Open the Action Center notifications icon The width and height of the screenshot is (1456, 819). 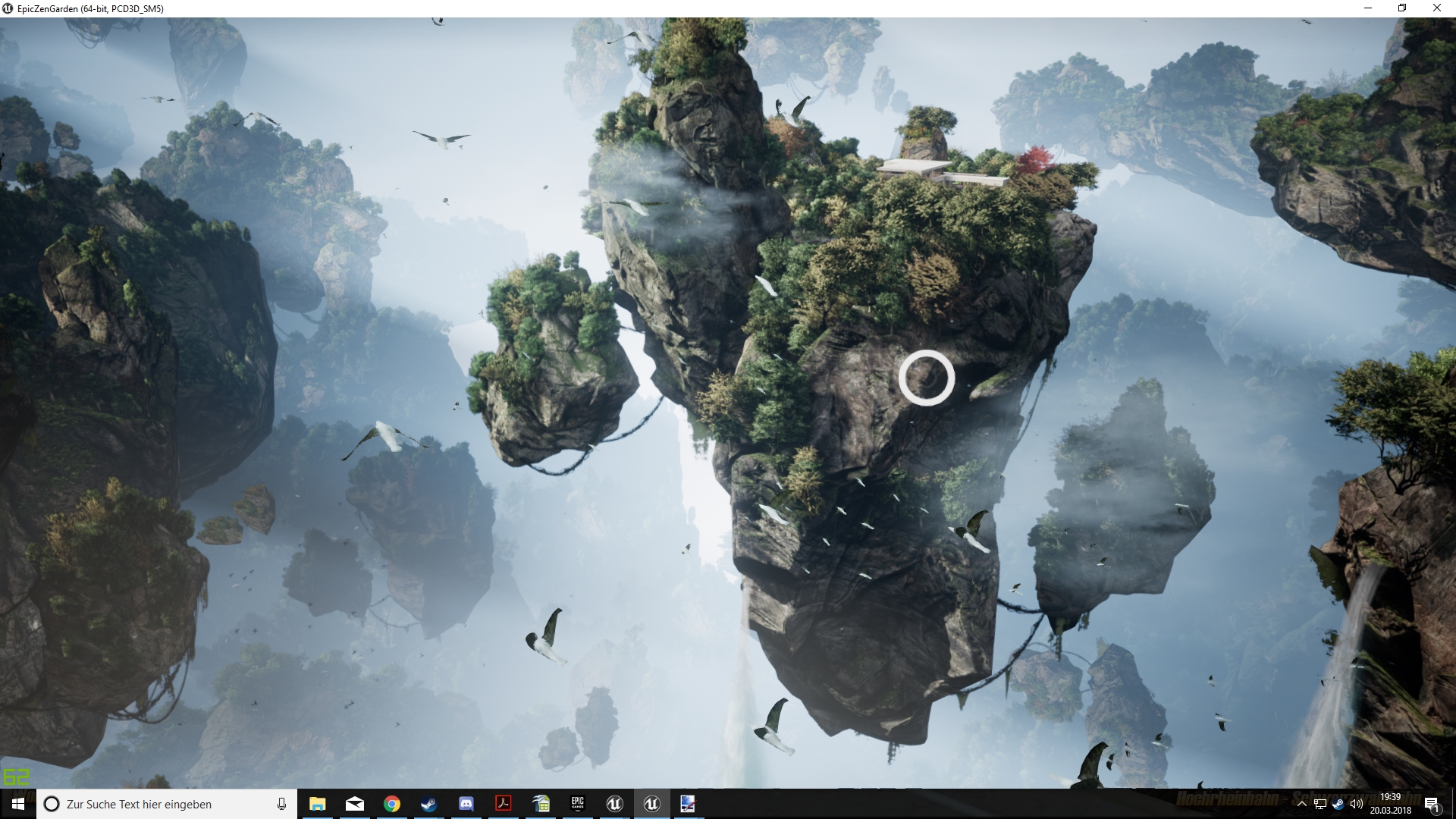coord(1431,804)
